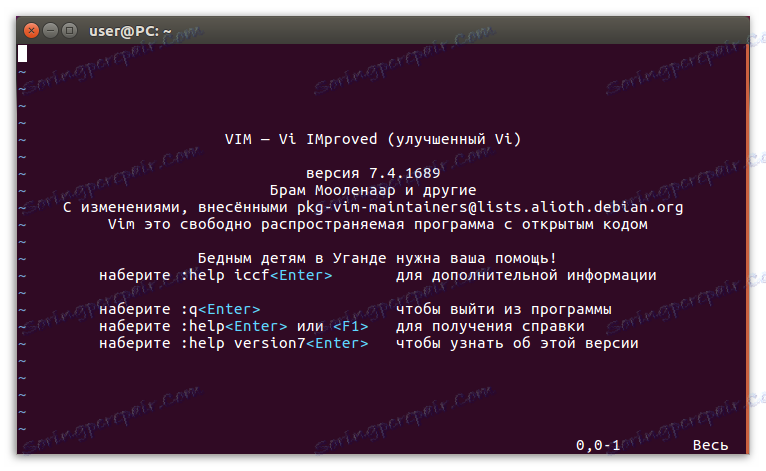Click the '0,0-1' cursor position indicator
The height and width of the screenshot is (471, 766).
pyautogui.click(x=598, y=445)
